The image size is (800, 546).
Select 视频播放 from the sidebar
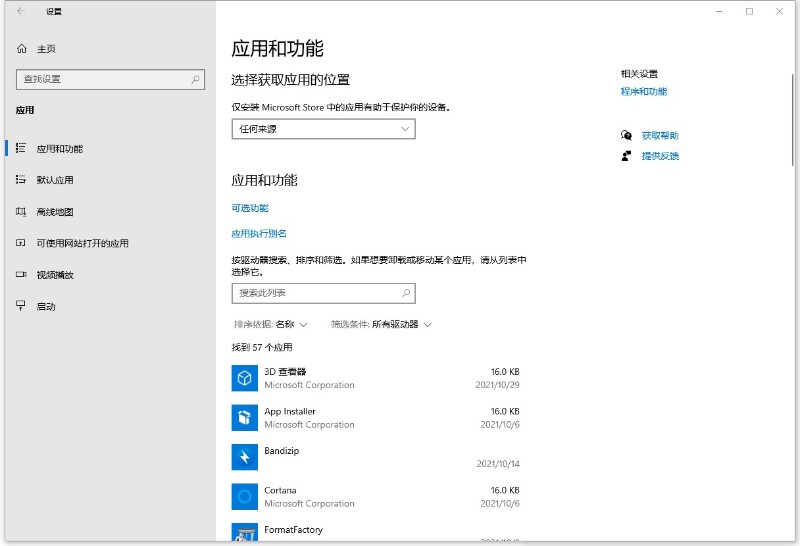click(x=55, y=275)
